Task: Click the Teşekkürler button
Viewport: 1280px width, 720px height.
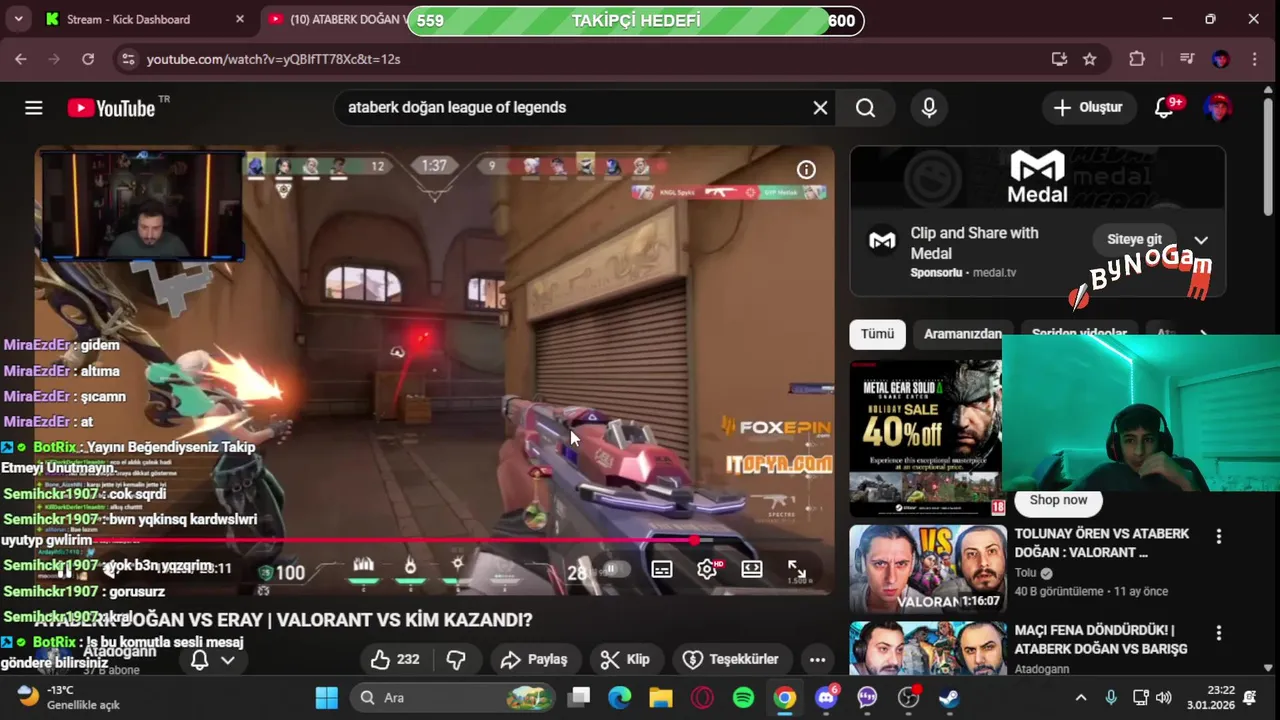Action: click(x=731, y=659)
